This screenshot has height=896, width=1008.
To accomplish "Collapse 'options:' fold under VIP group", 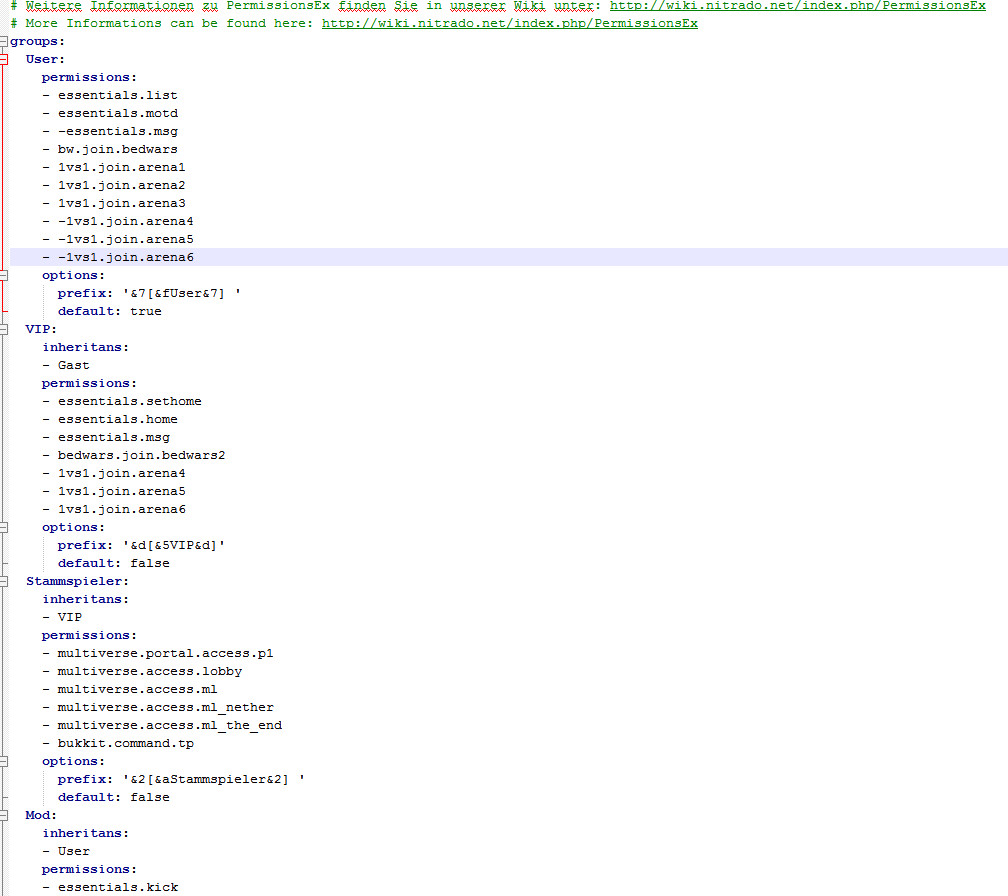I will [x=3, y=527].
